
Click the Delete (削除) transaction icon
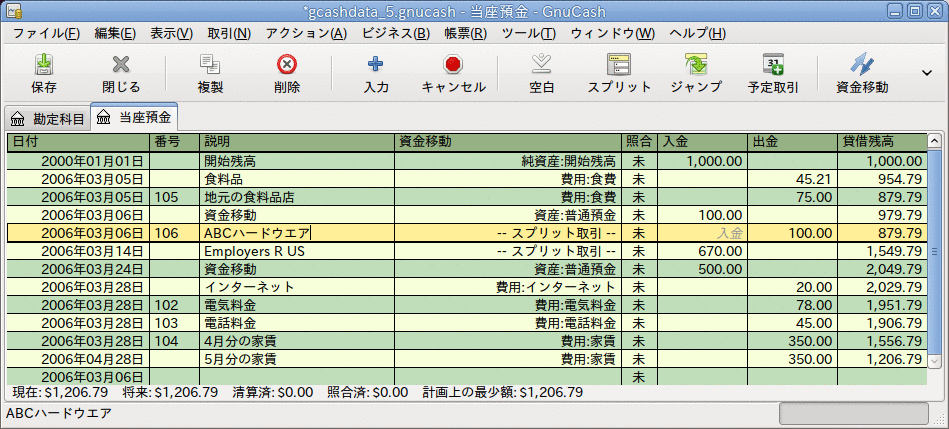(x=287, y=66)
